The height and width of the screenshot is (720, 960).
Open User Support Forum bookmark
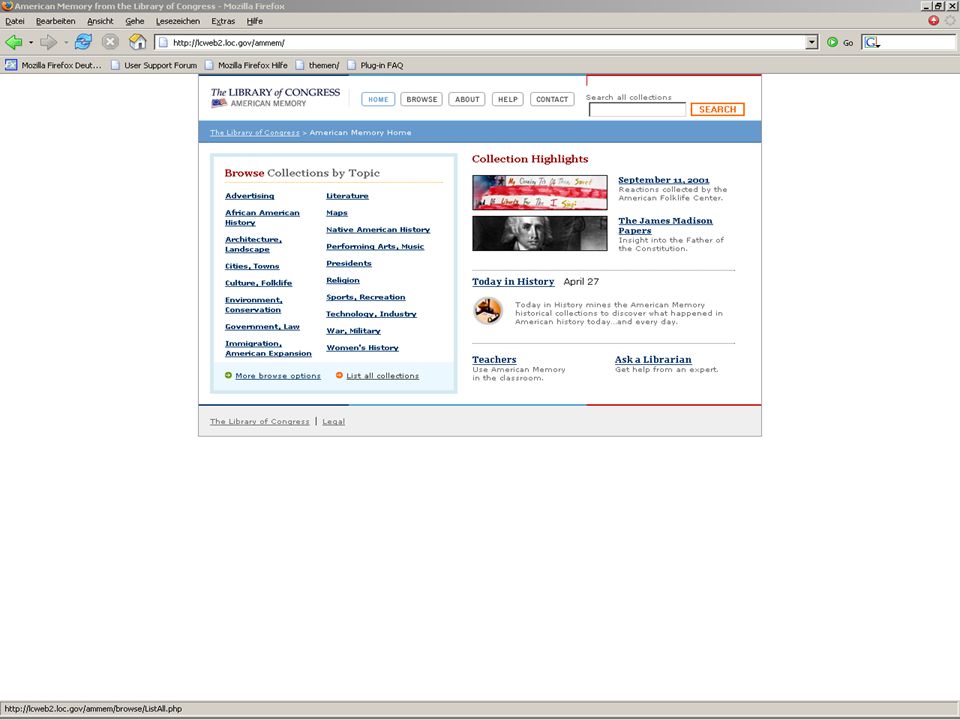pos(154,65)
